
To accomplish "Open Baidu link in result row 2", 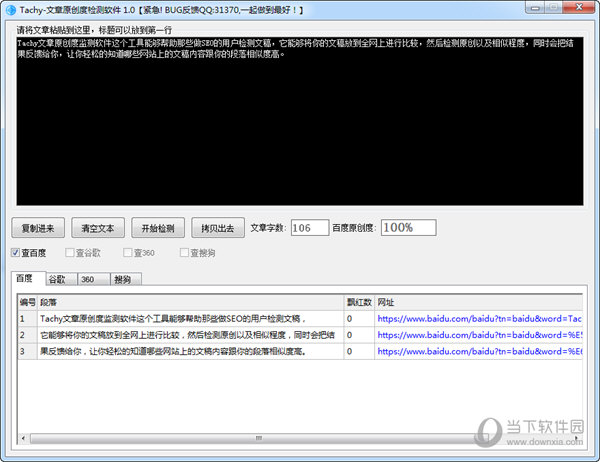I will 479,335.
